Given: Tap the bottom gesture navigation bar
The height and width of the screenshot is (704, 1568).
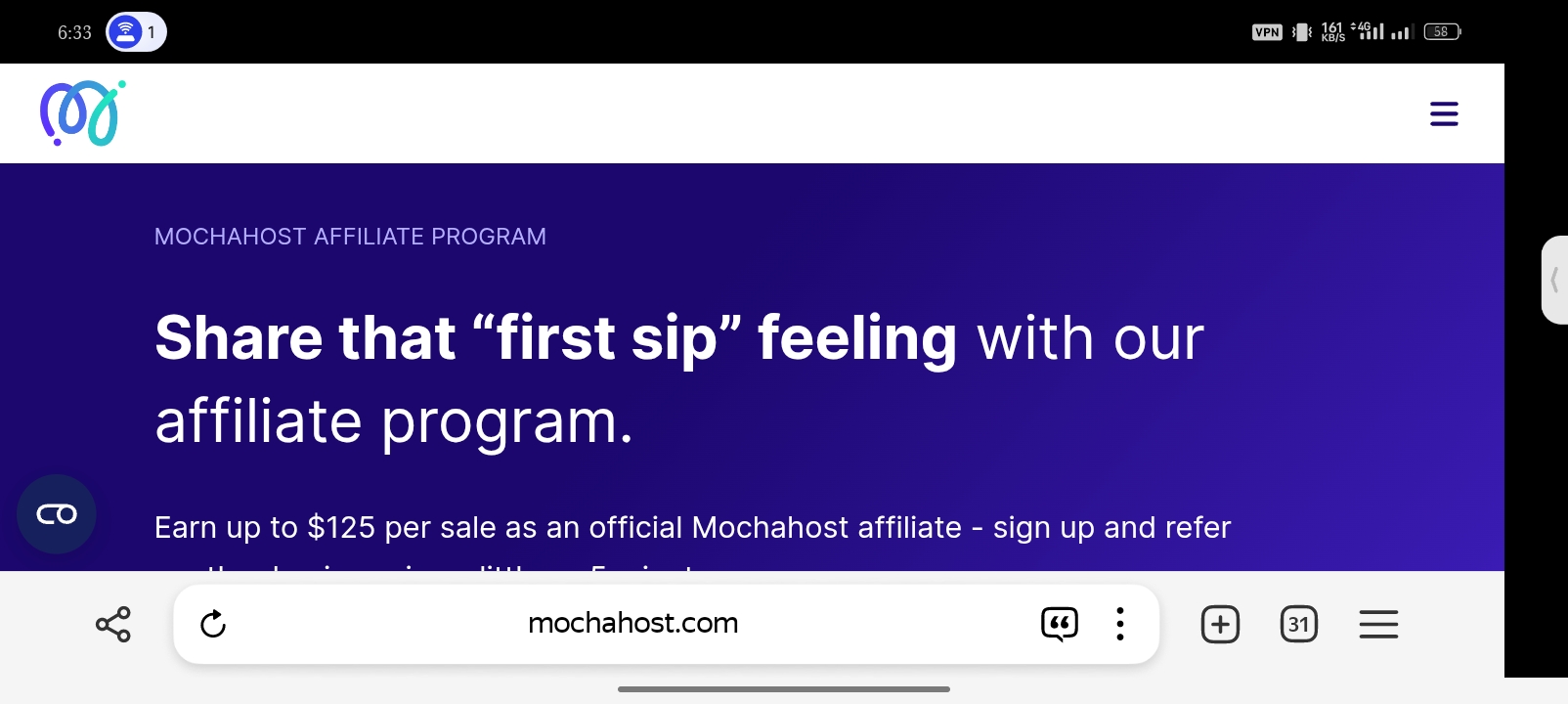Looking at the screenshot, I should (x=784, y=689).
